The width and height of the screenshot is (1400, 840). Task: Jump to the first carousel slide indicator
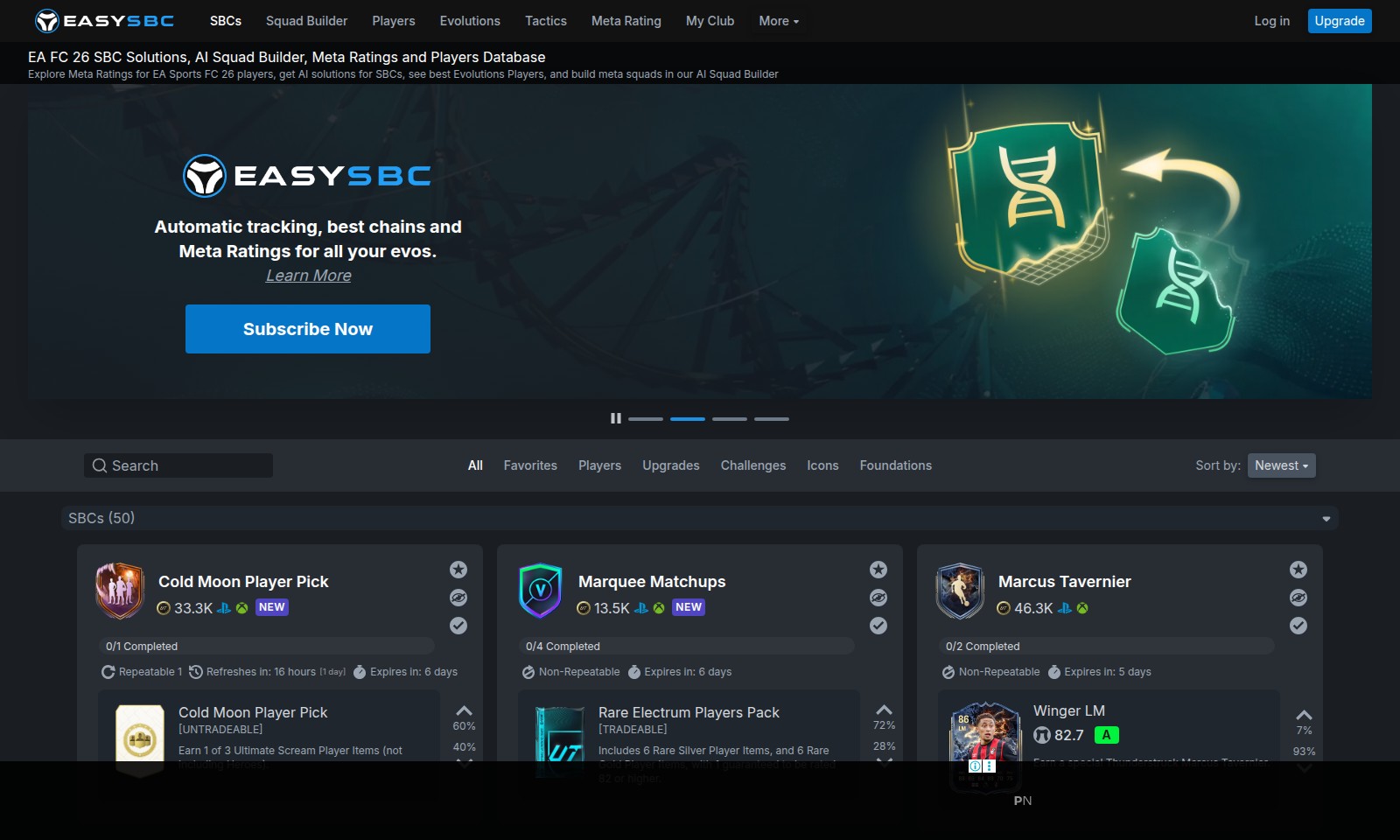click(x=646, y=419)
